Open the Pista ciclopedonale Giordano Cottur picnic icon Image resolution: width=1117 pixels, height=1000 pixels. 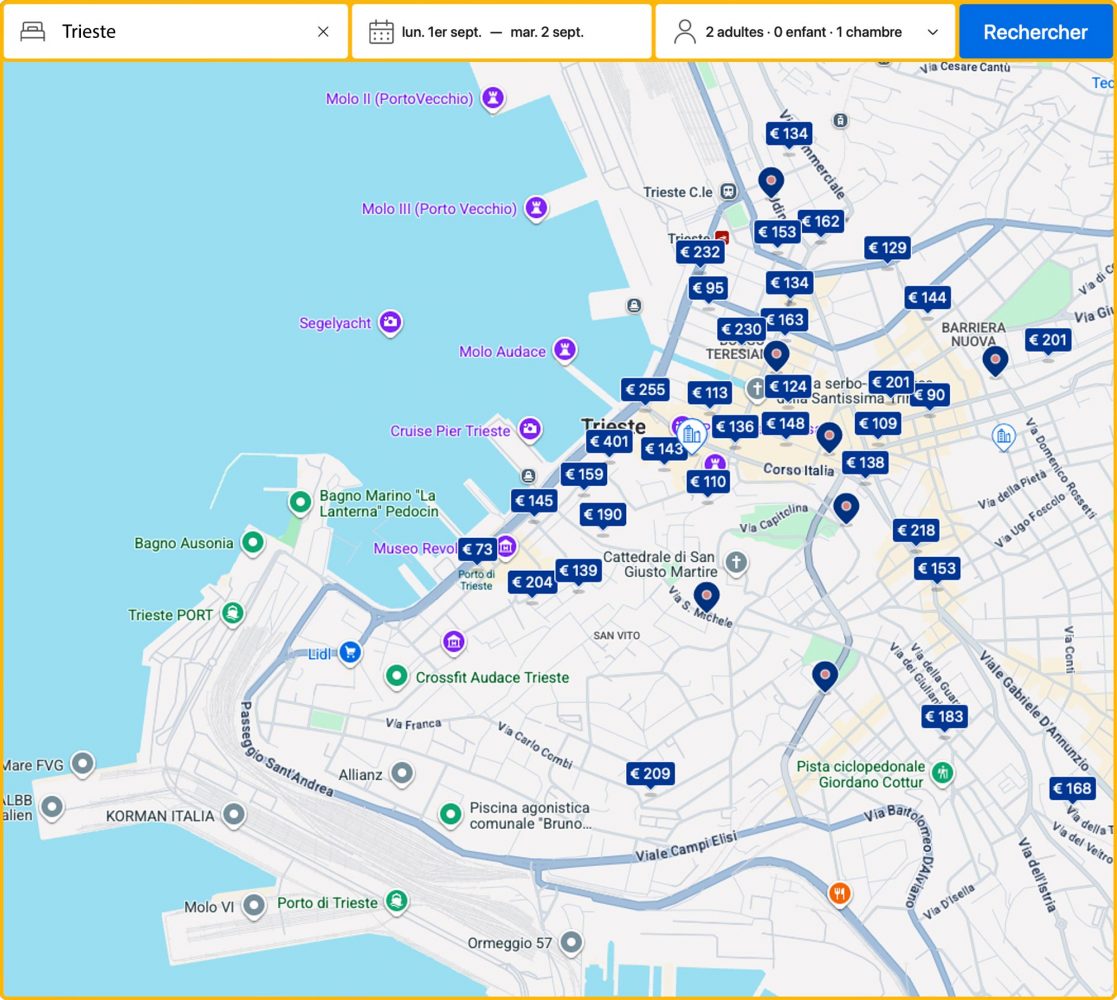point(944,773)
